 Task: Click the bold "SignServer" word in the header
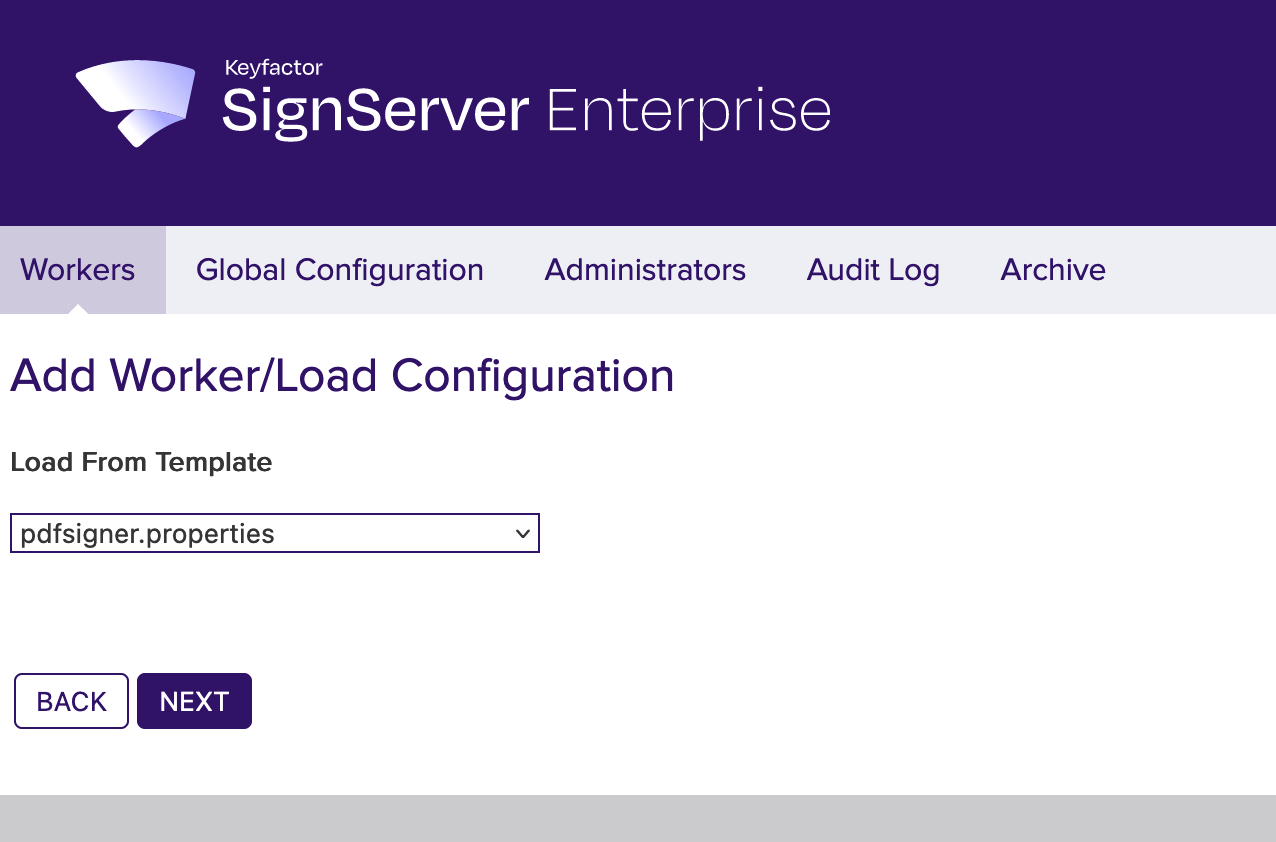(375, 111)
